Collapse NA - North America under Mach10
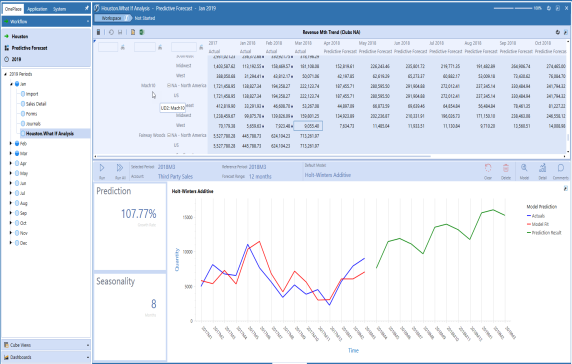The image size is (572, 364). [169, 85]
